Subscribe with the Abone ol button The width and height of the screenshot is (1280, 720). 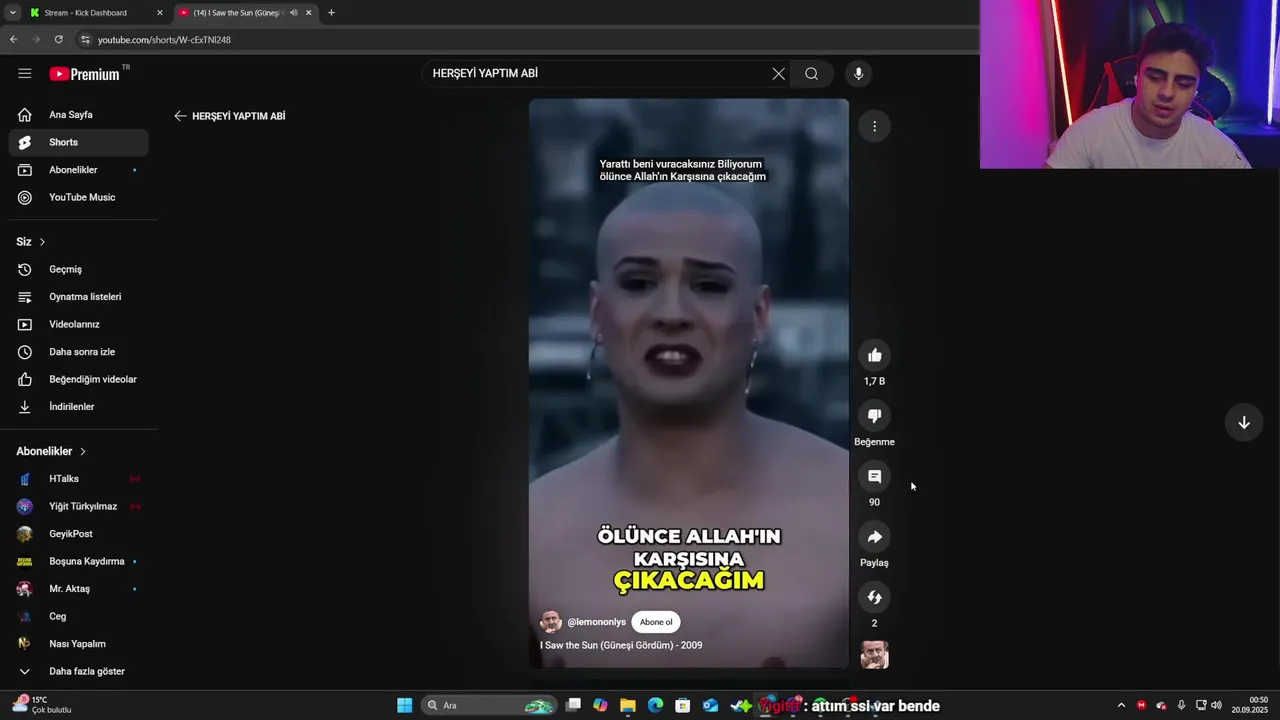tap(656, 622)
